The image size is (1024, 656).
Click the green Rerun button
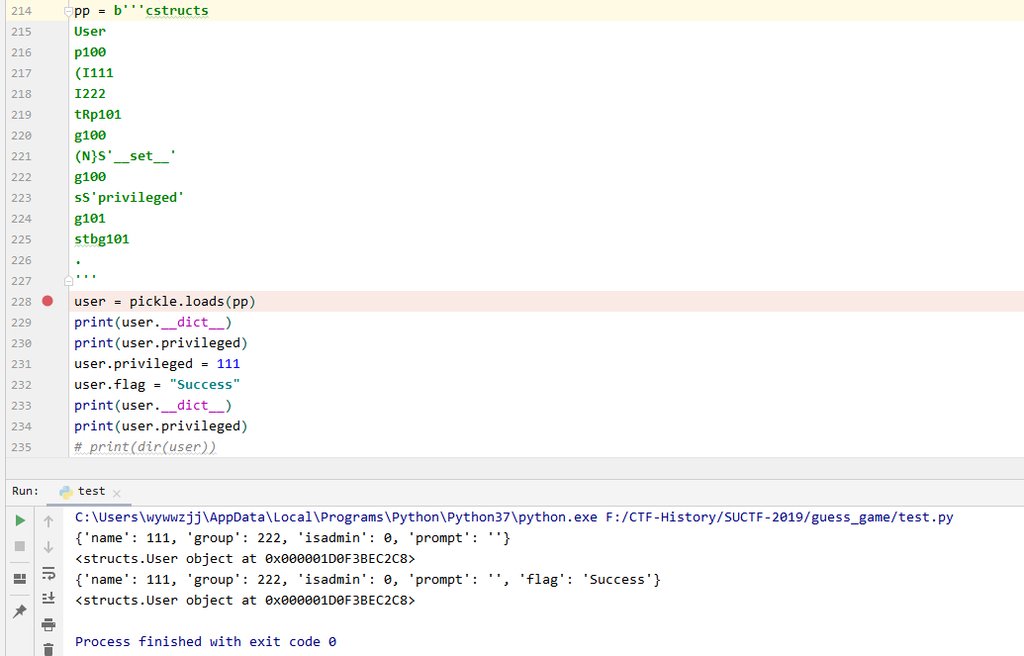[19, 520]
